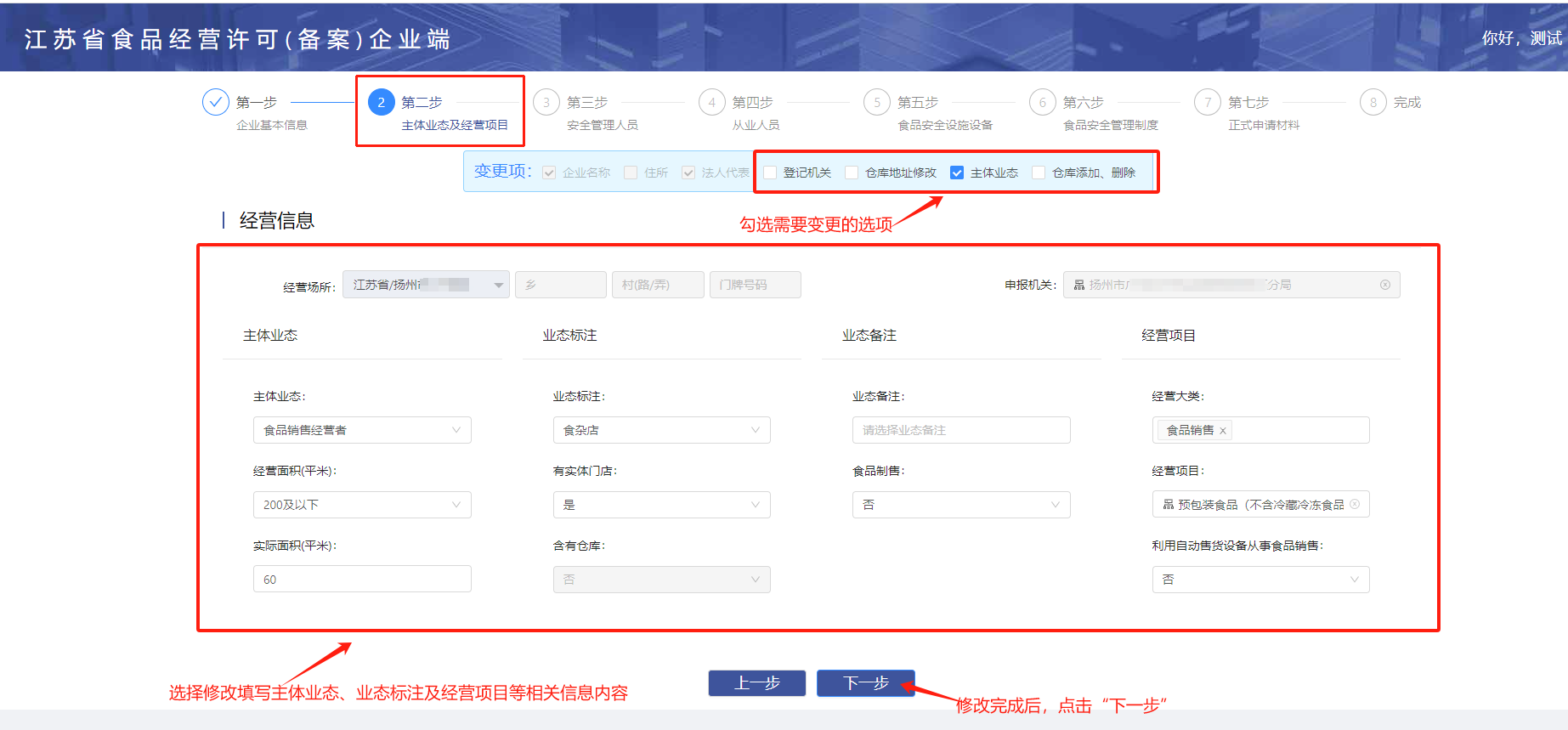Click the 上一步 button
This screenshot has width=1568, height=730.
(x=756, y=683)
